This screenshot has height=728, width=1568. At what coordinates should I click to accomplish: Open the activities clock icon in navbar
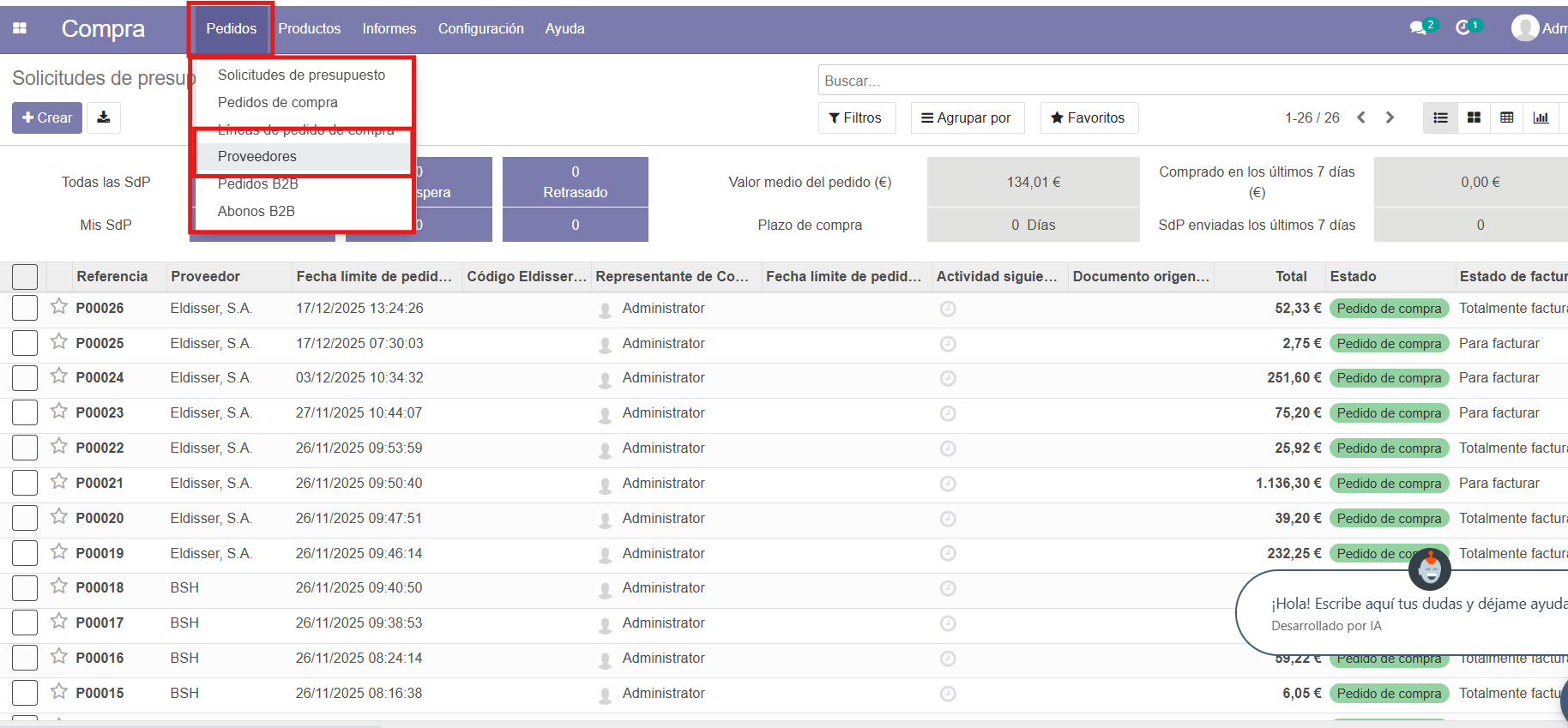pos(1463,28)
